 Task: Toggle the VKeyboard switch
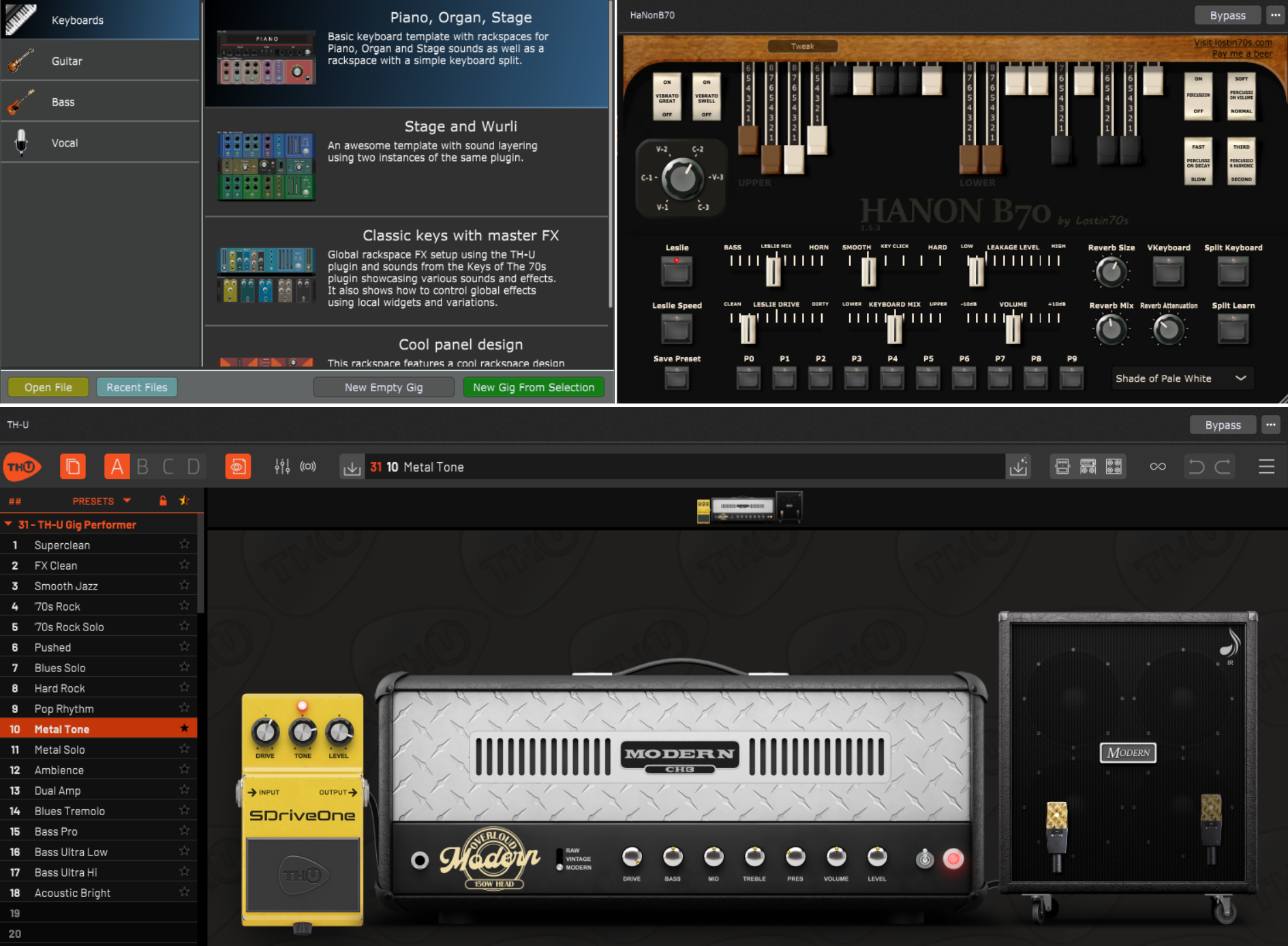pos(1168,271)
